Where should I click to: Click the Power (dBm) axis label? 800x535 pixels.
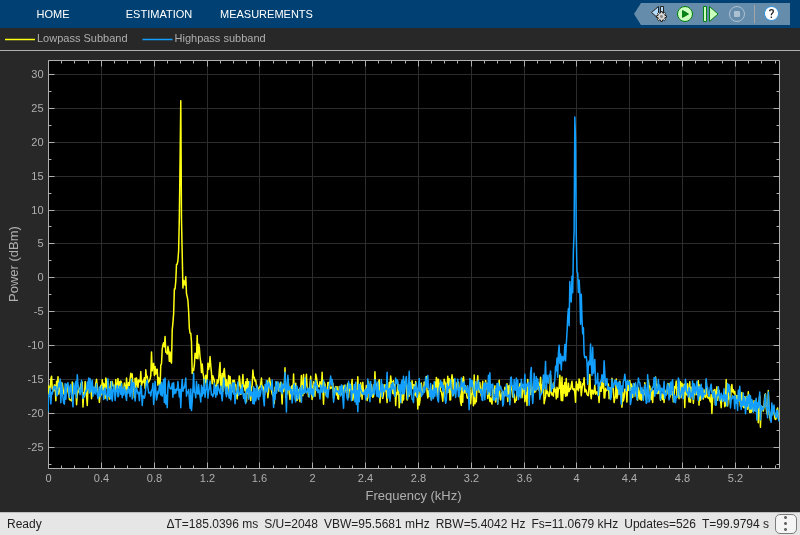(14, 264)
